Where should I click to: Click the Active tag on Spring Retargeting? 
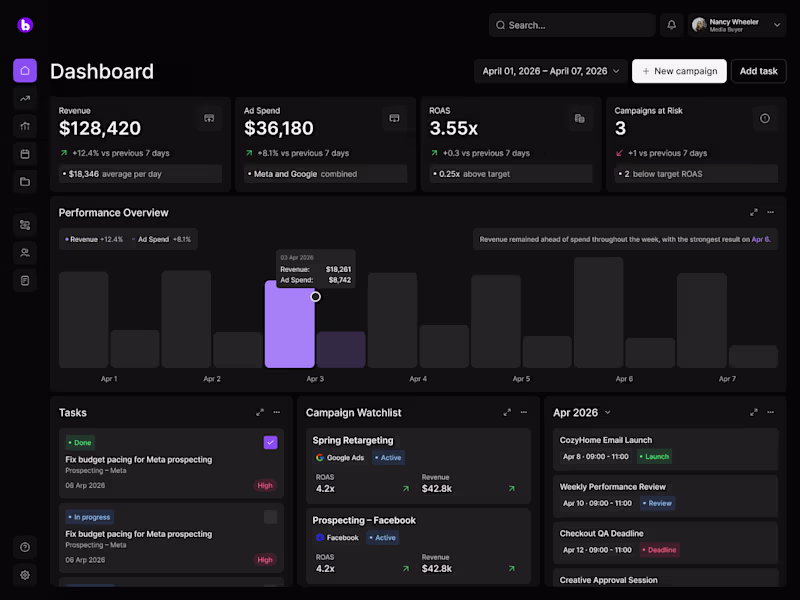[388, 458]
